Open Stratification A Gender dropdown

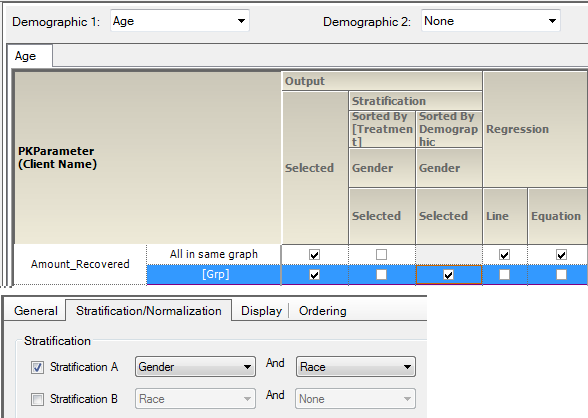click(x=195, y=367)
